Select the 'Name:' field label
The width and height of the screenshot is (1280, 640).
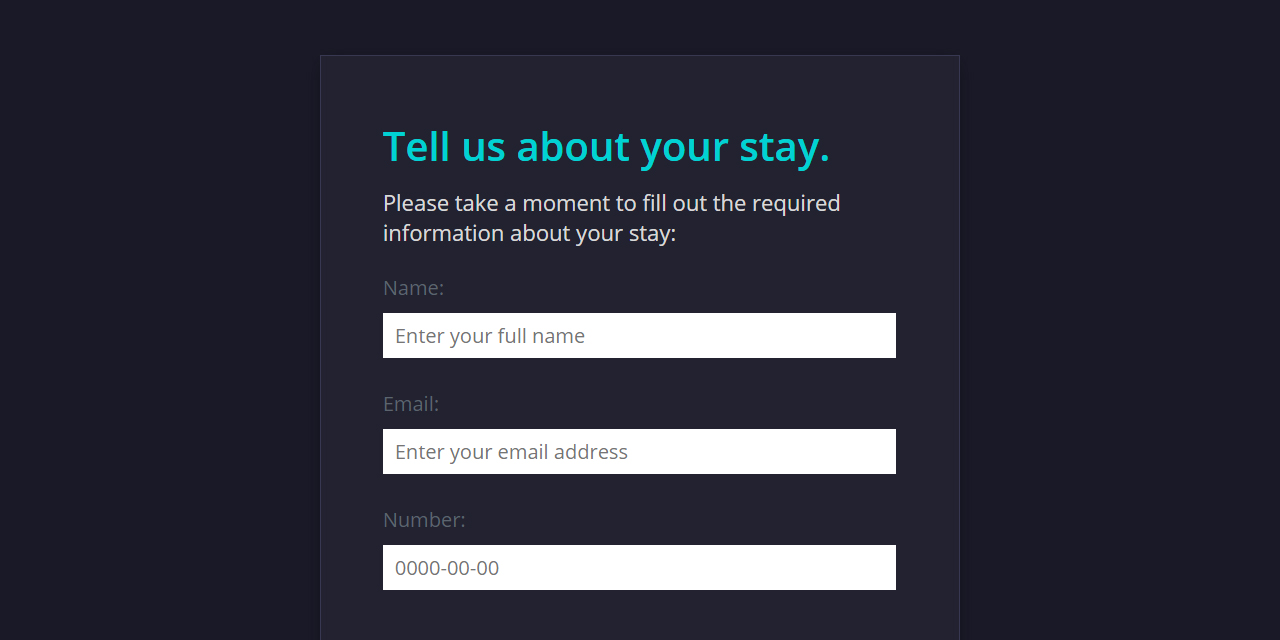413,287
